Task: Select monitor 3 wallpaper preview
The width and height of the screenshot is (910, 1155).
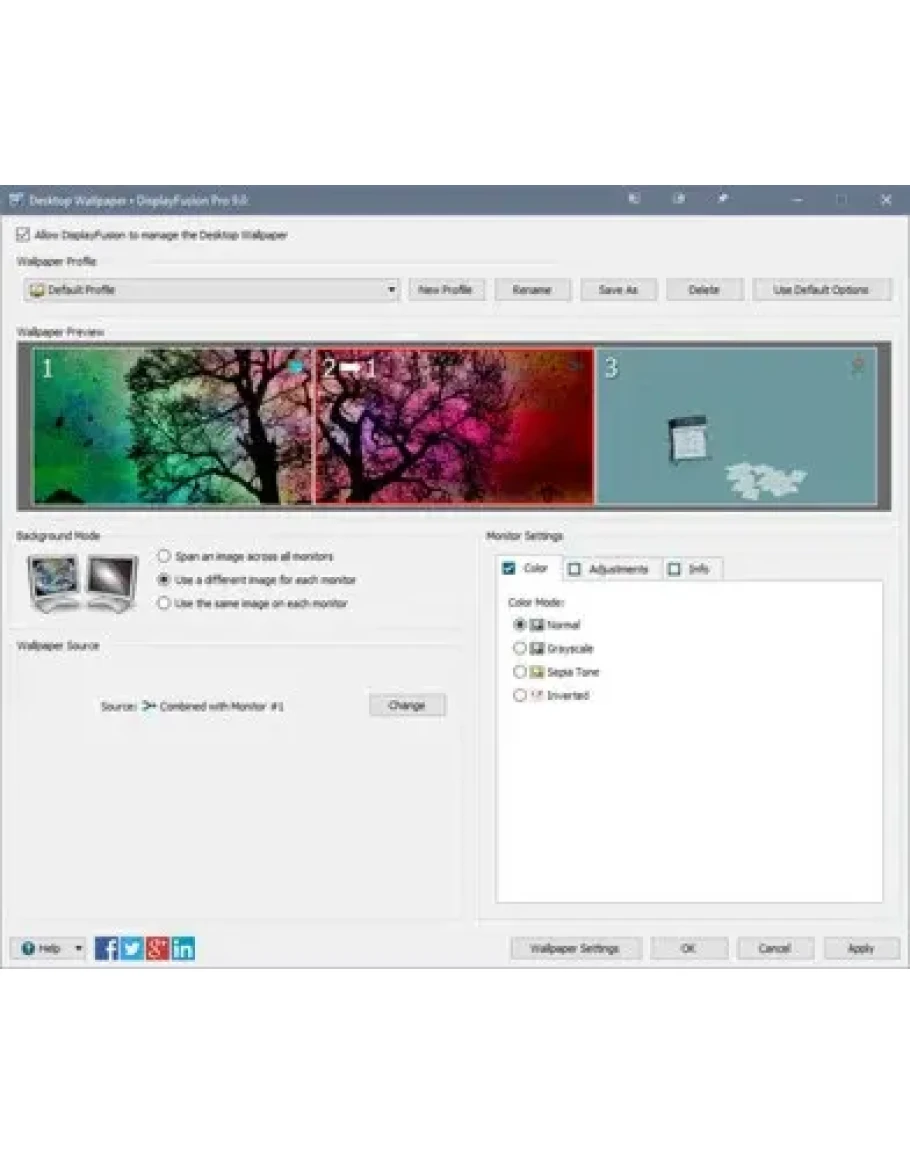Action: (736, 430)
